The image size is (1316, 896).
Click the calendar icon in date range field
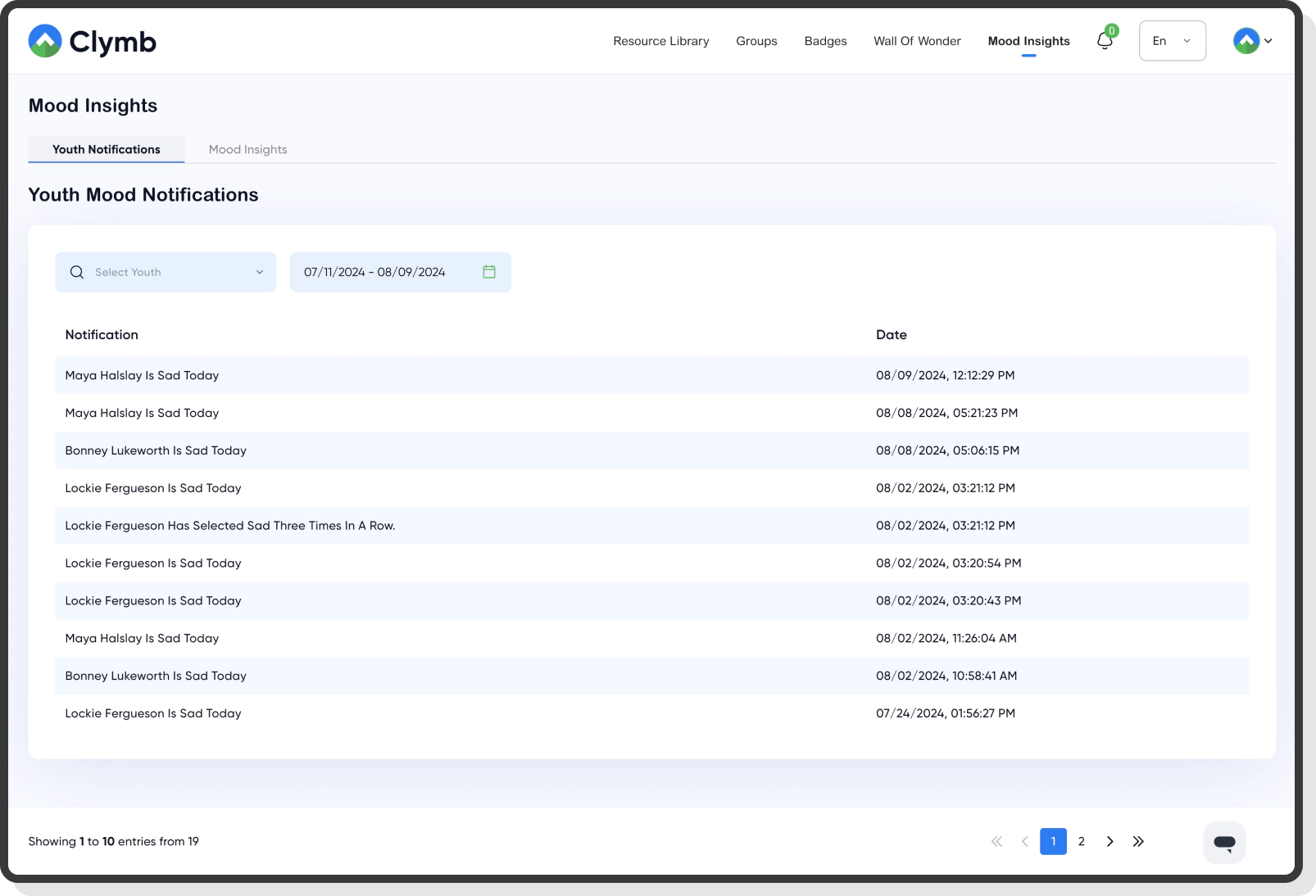click(489, 272)
